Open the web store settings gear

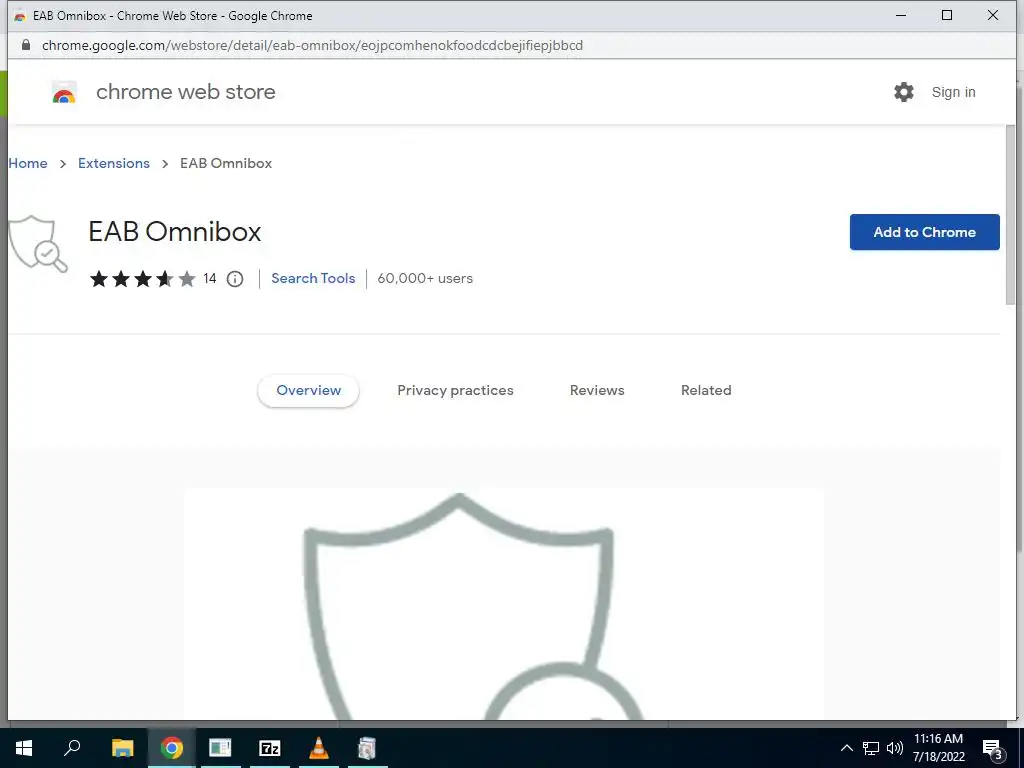pos(904,92)
